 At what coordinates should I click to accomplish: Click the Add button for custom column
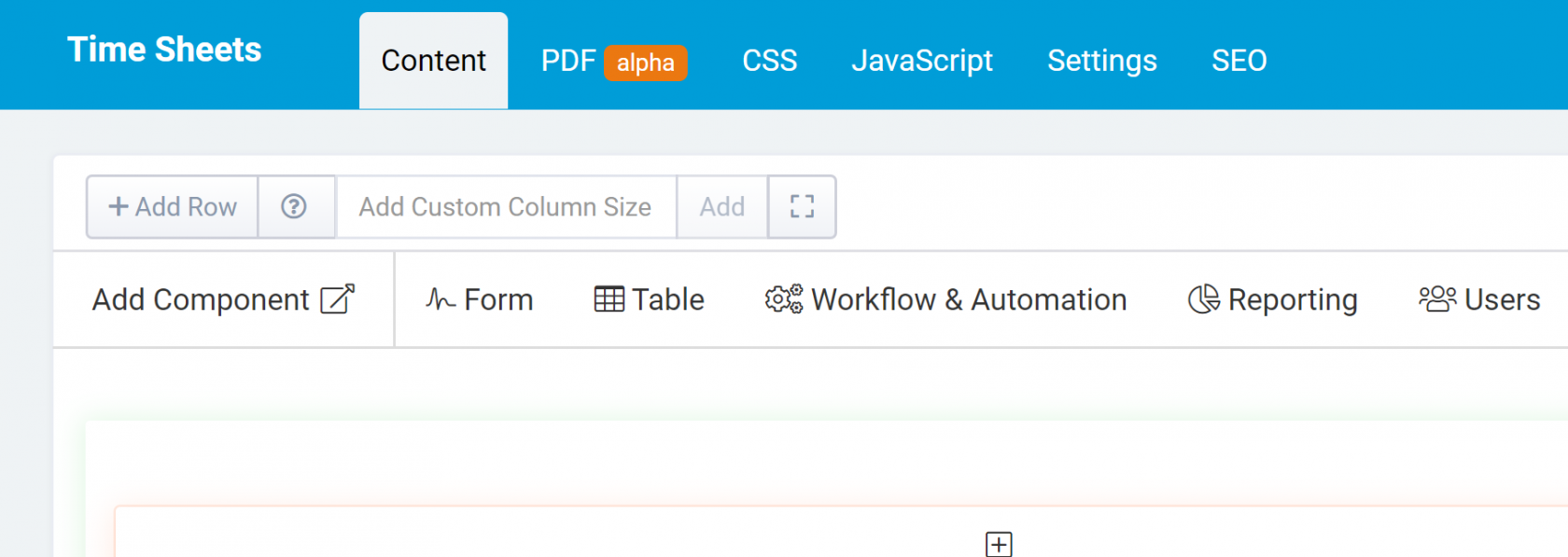[722, 206]
